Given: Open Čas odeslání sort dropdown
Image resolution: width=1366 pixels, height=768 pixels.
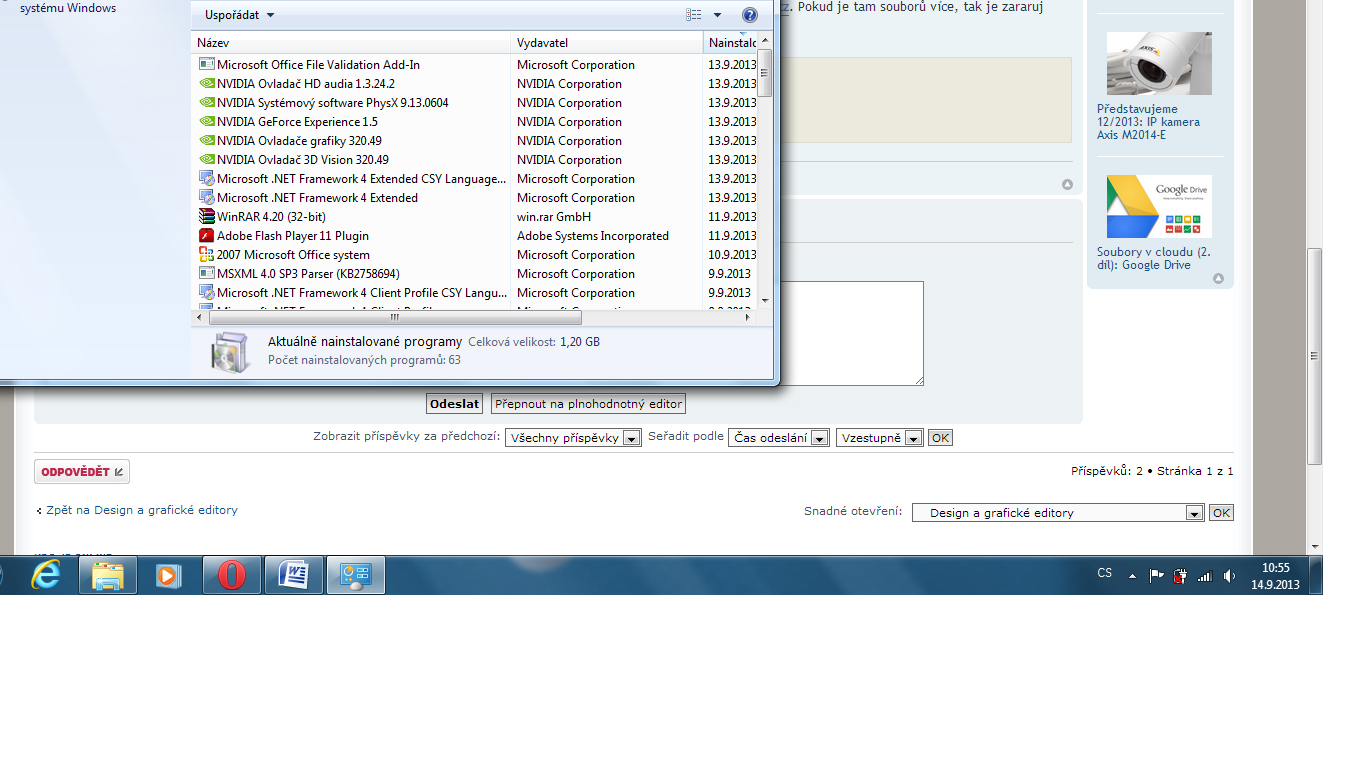Looking at the screenshot, I should 779,438.
